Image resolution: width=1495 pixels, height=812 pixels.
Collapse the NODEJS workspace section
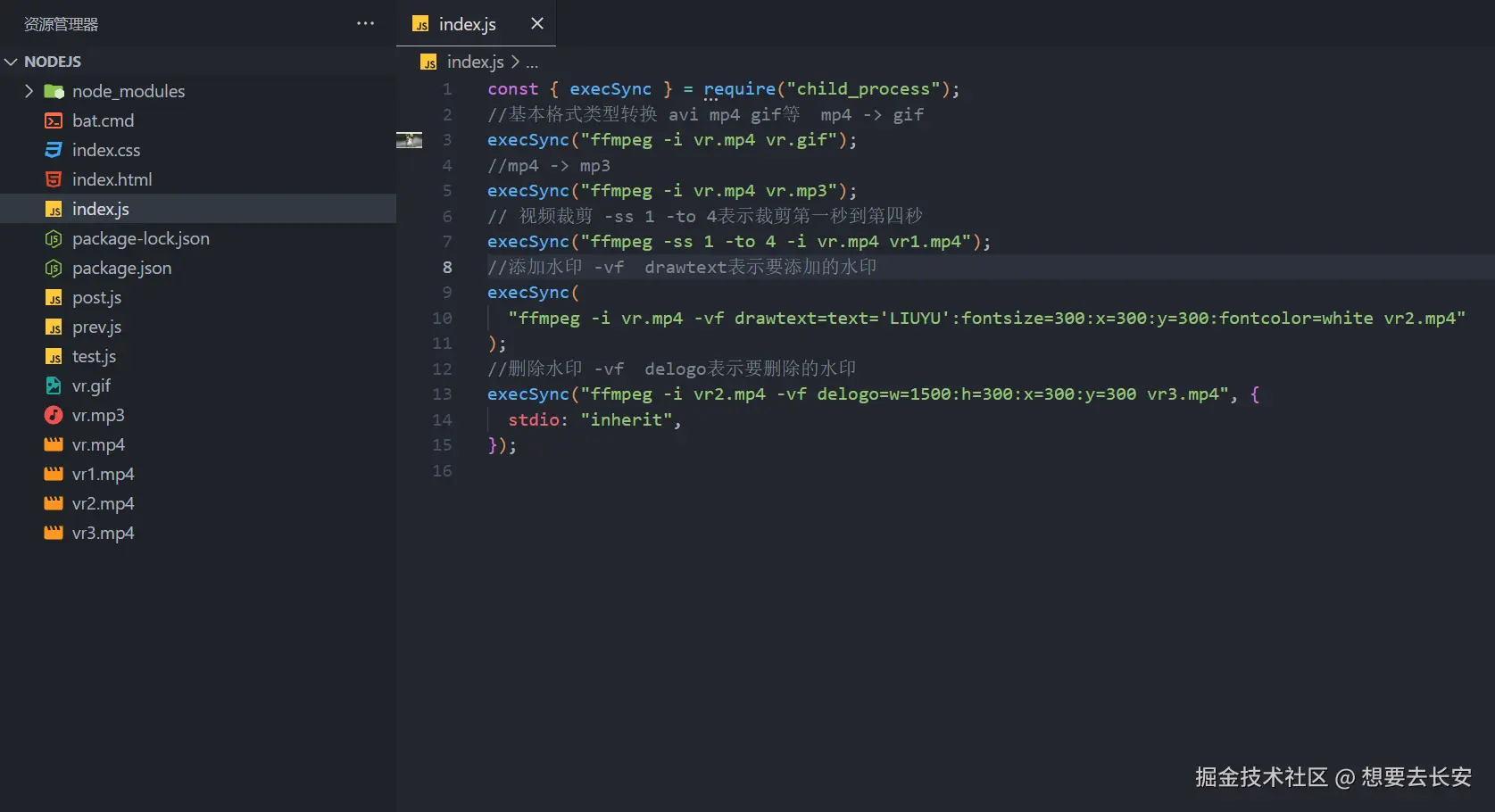tap(11, 62)
